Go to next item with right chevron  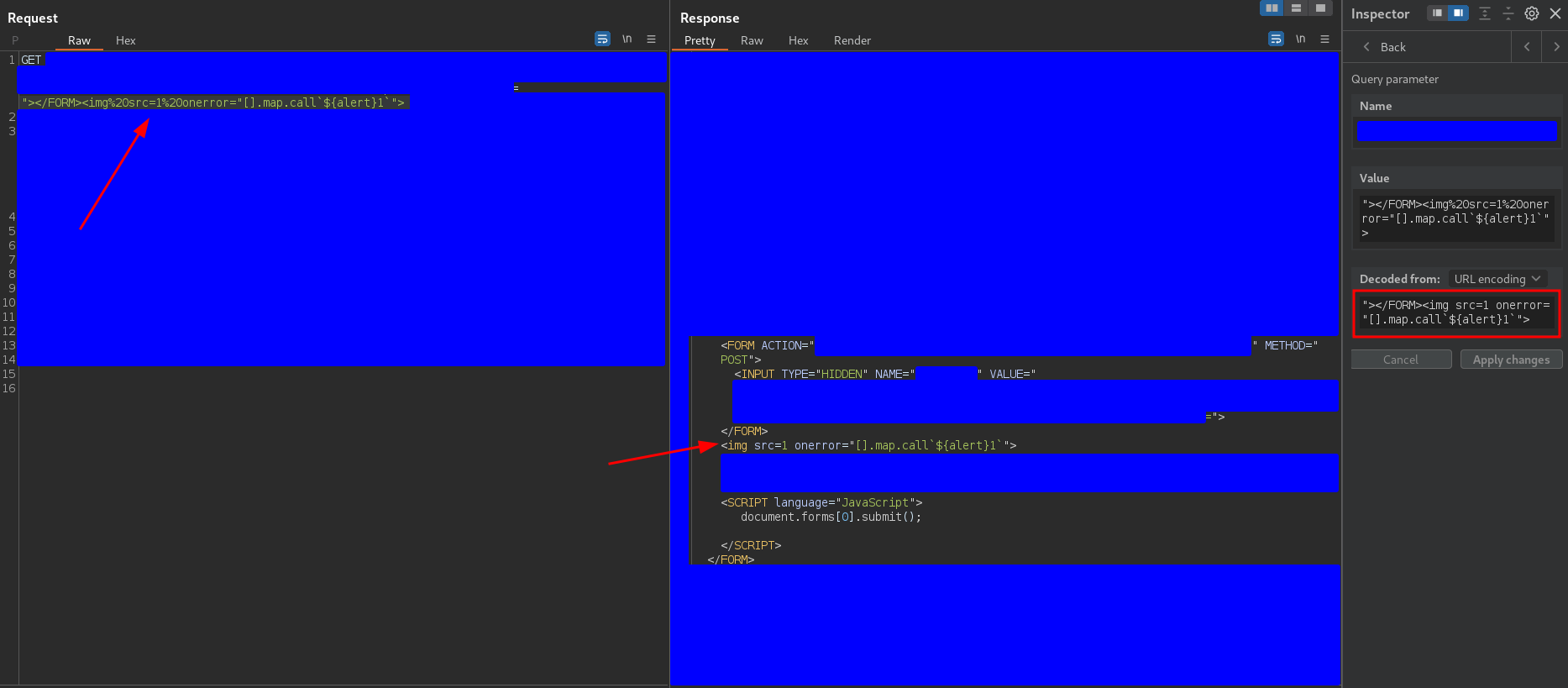(1555, 47)
